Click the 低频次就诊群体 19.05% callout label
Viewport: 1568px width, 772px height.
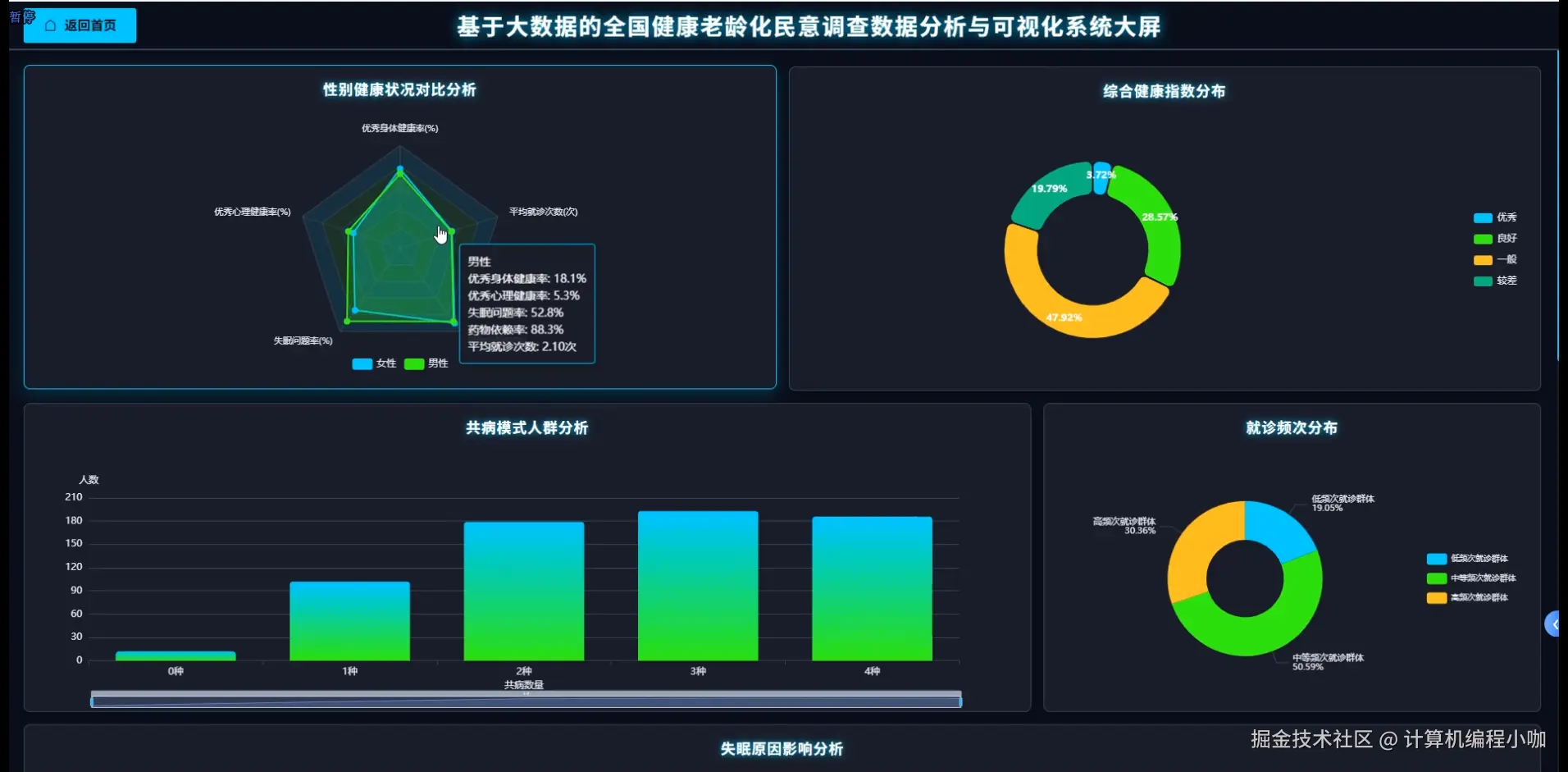1342,503
